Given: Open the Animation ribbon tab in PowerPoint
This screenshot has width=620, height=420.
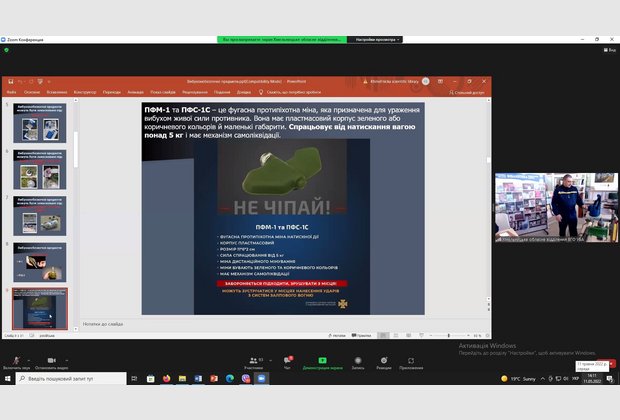Looking at the screenshot, I should [x=135, y=90].
